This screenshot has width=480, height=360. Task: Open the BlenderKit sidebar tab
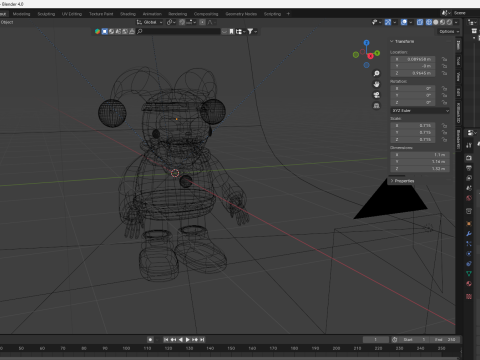click(459, 140)
